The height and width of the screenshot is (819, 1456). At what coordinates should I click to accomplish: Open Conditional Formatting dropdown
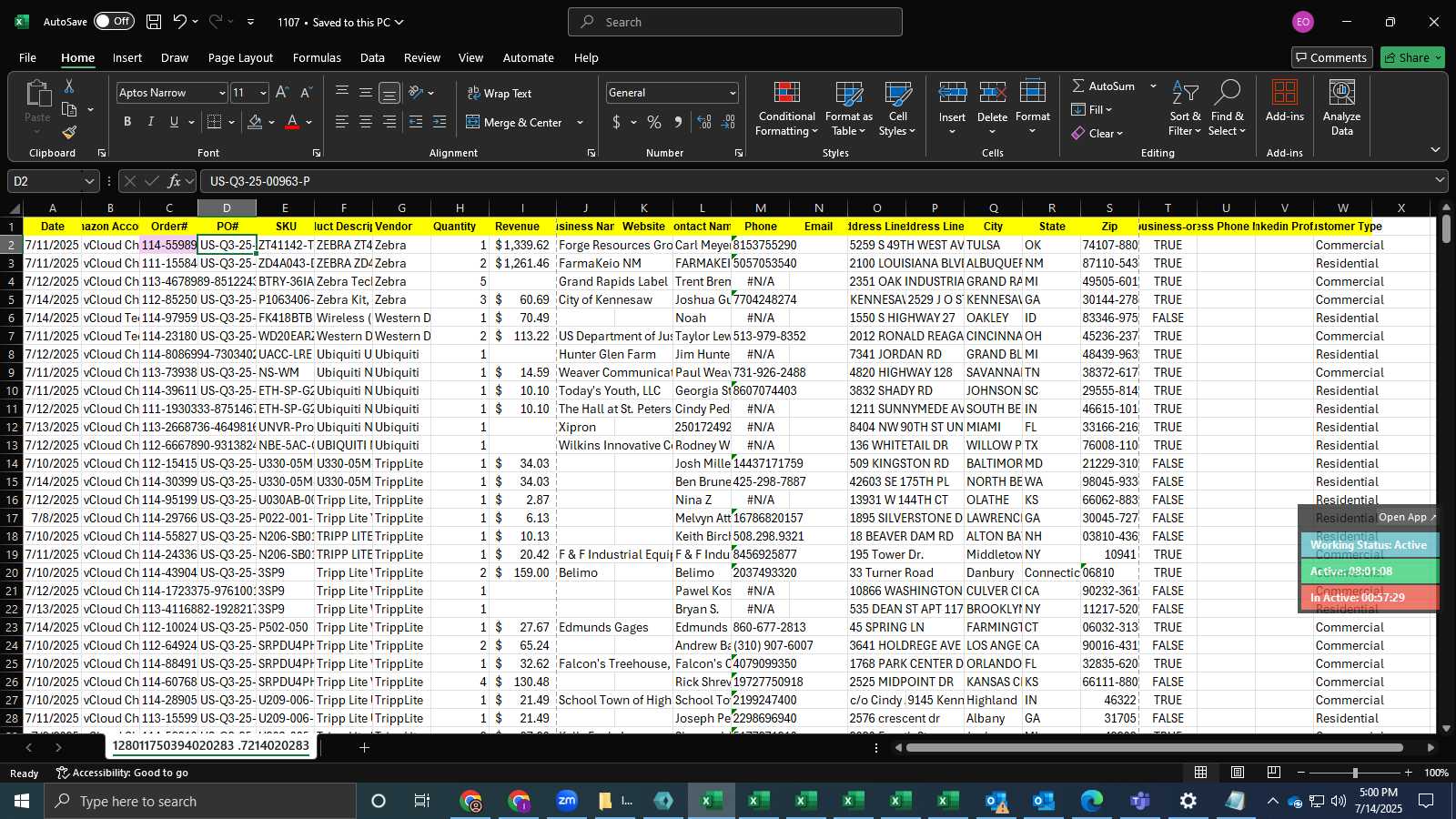(787, 109)
